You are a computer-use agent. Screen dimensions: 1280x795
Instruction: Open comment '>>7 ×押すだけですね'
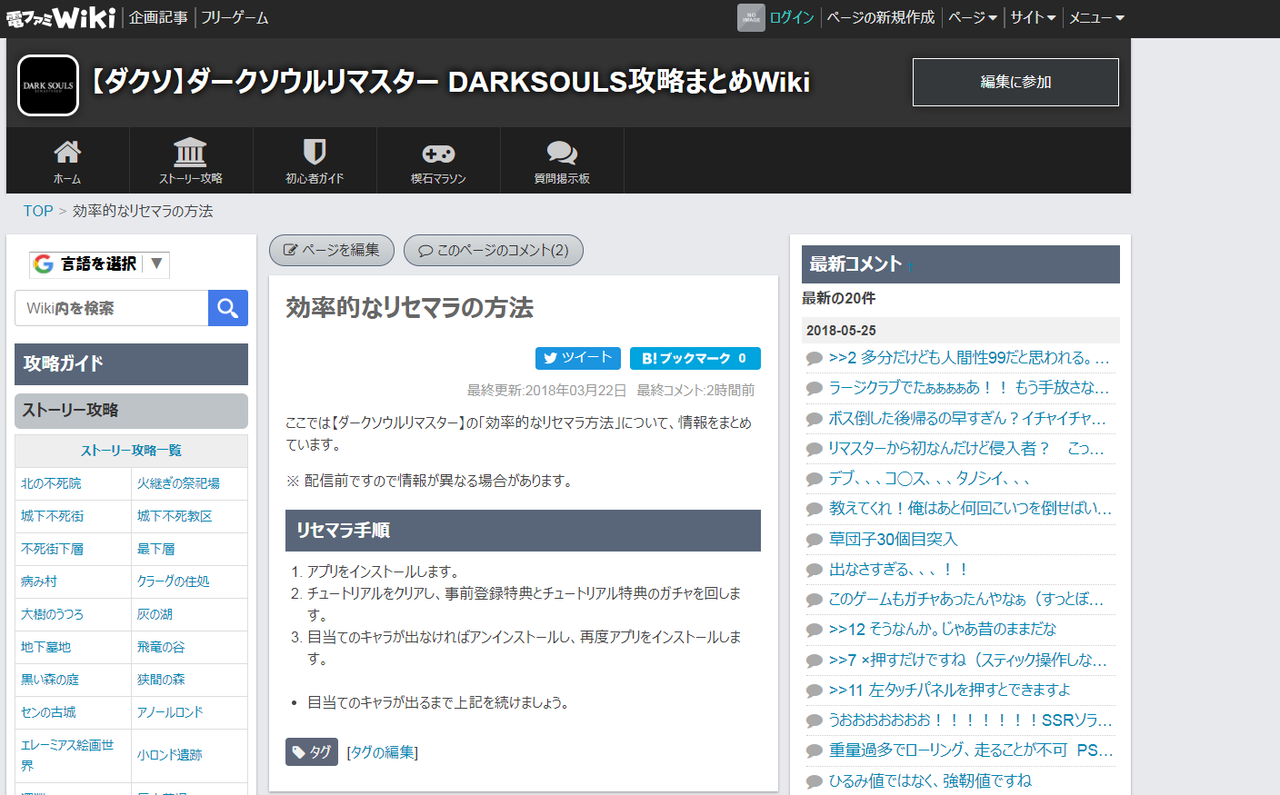968,660
